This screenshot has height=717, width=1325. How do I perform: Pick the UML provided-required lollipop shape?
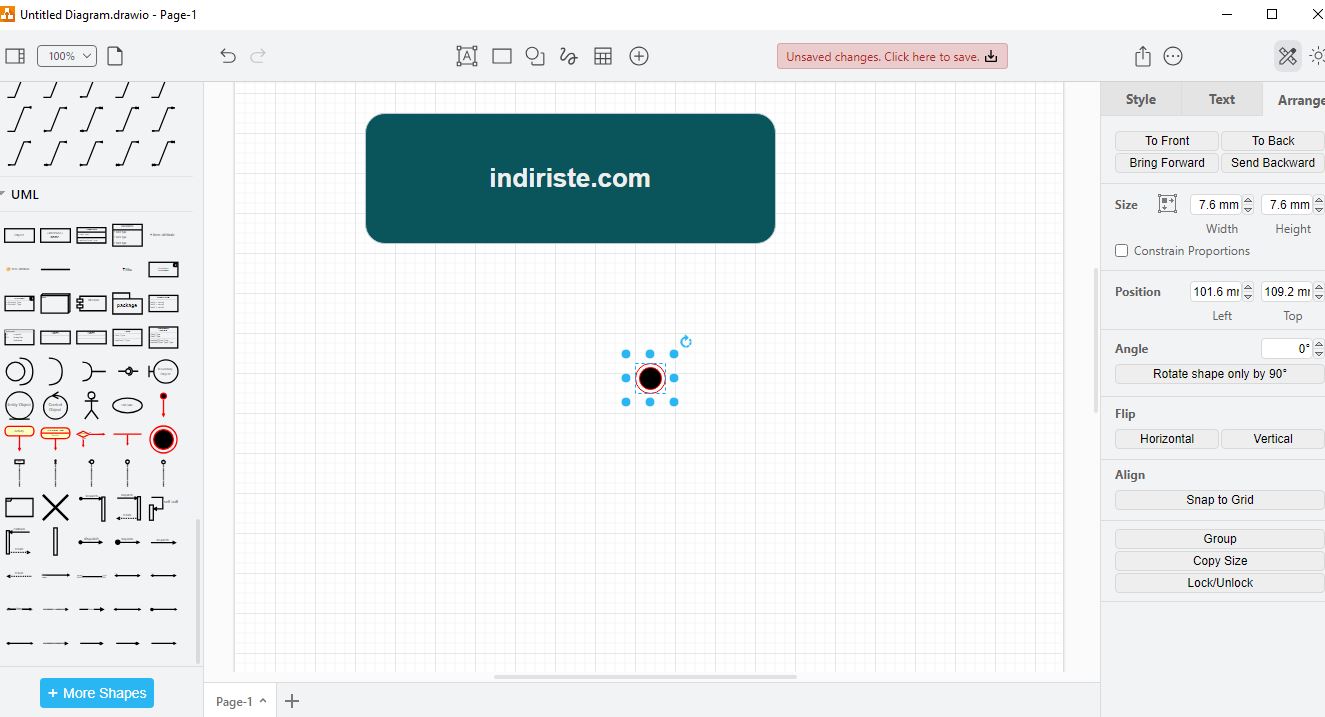tap(127, 371)
